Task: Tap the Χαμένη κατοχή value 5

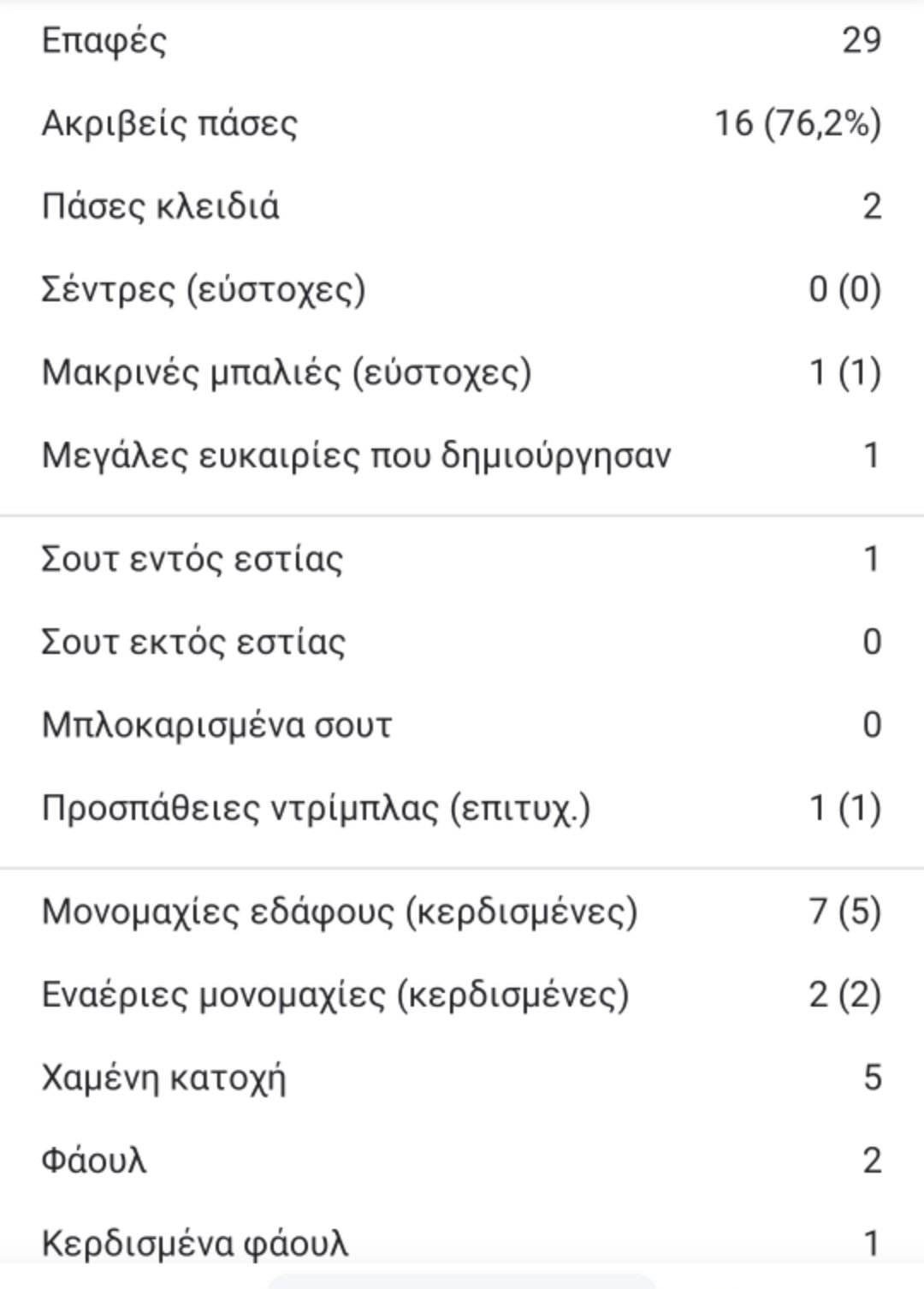Action: point(871,1078)
